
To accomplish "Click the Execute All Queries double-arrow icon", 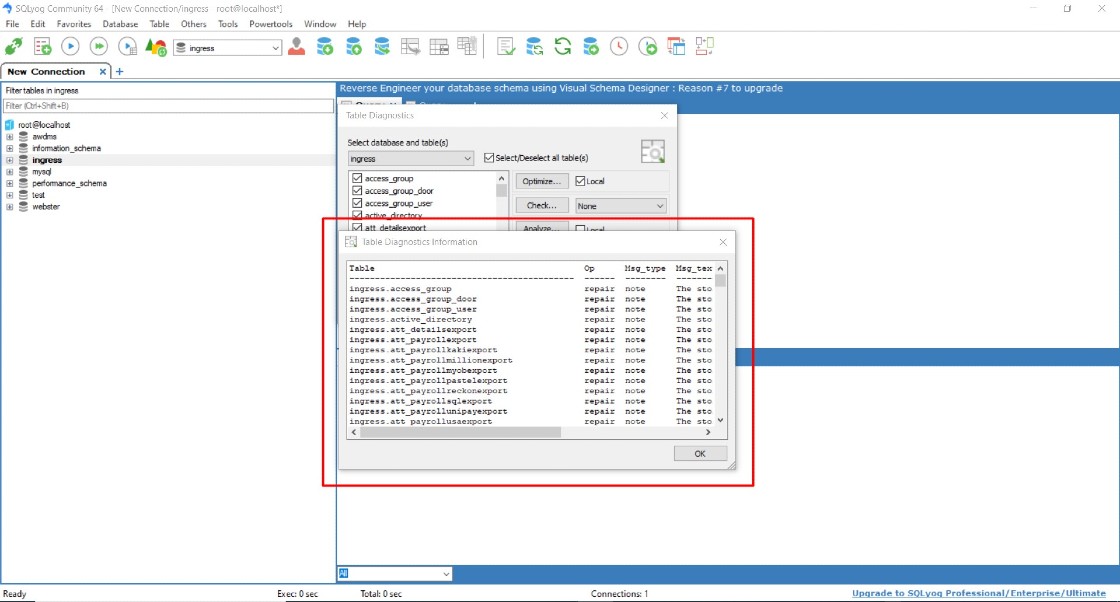I will 99,47.
